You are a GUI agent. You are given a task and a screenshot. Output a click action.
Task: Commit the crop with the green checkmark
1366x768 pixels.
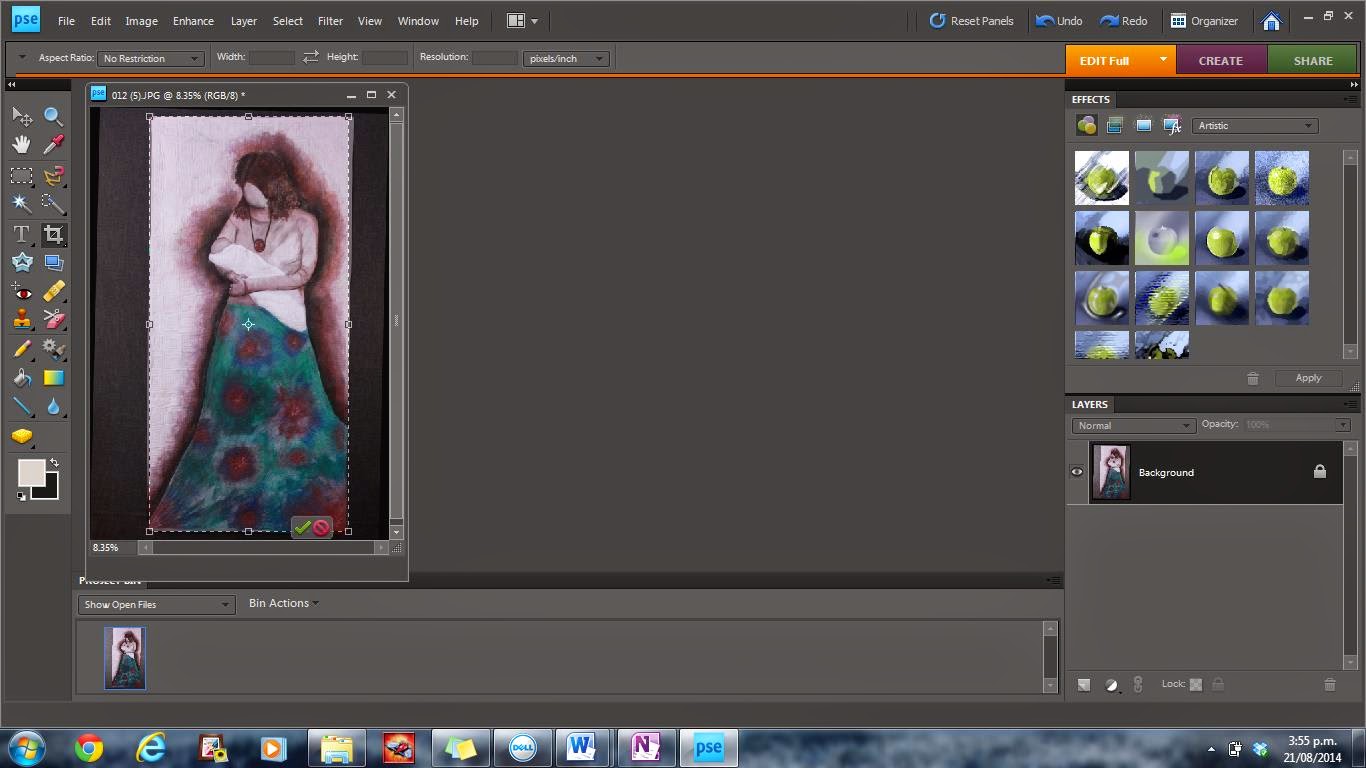click(x=302, y=527)
